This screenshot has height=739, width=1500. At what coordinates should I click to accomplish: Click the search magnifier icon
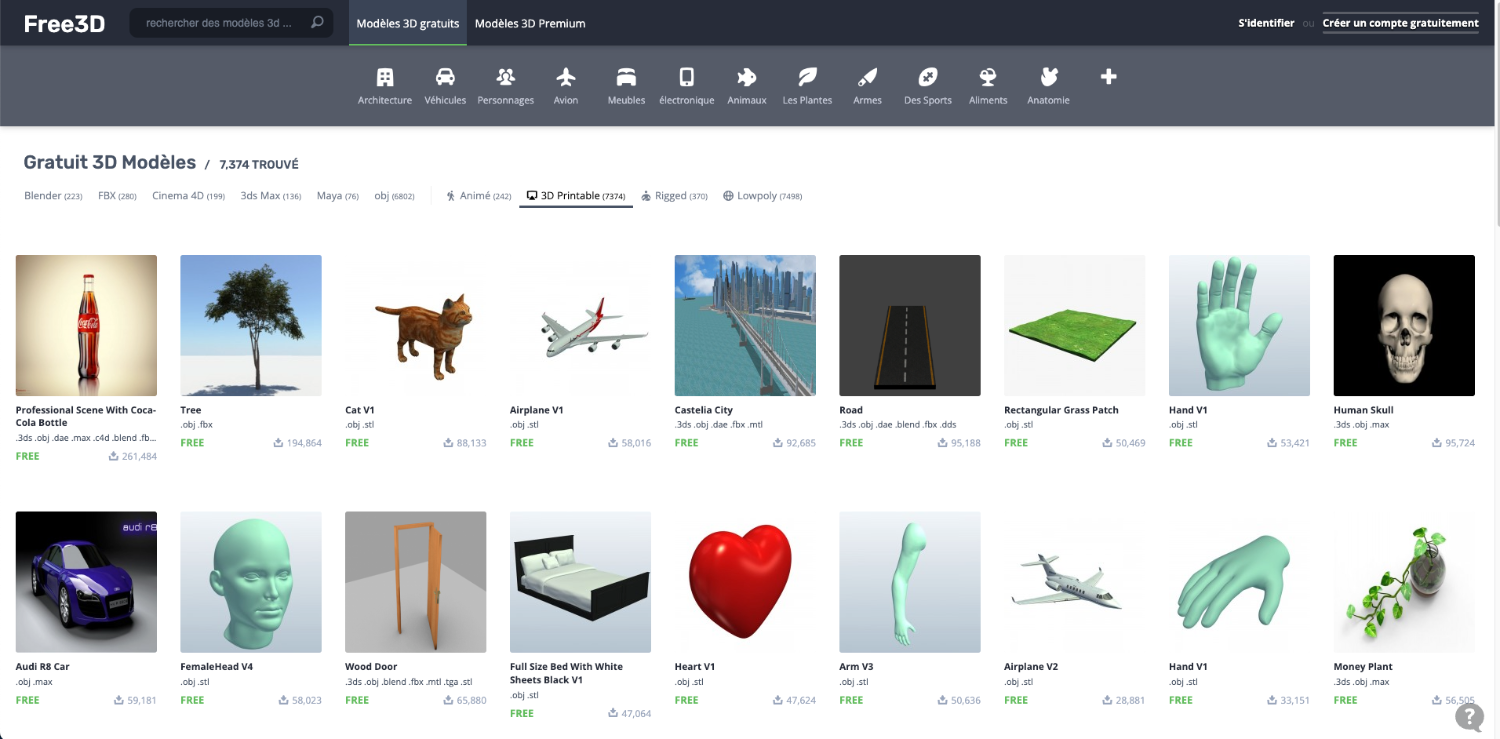(x=317, y=23)
